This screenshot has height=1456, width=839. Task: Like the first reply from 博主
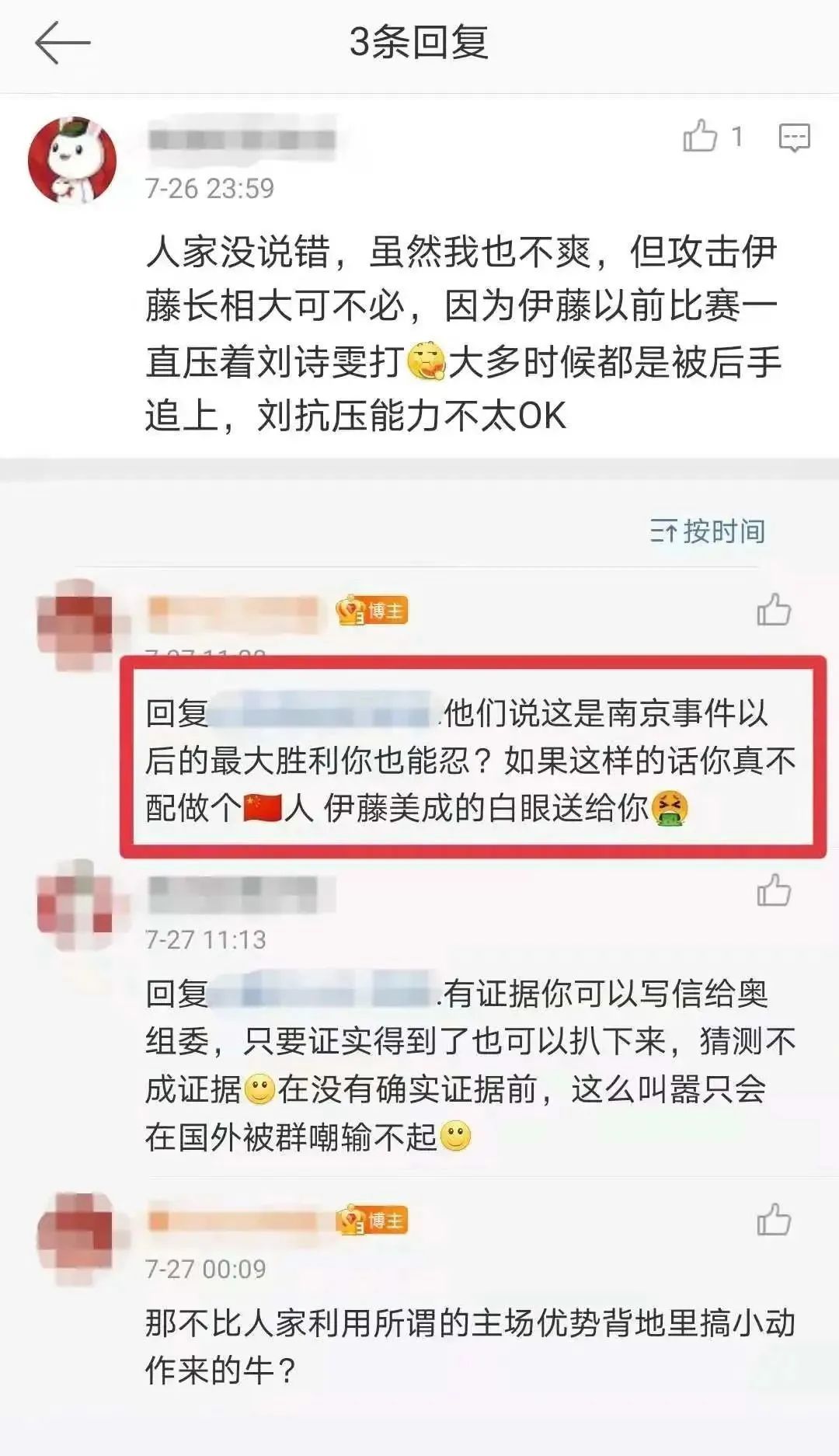point(774,610)
